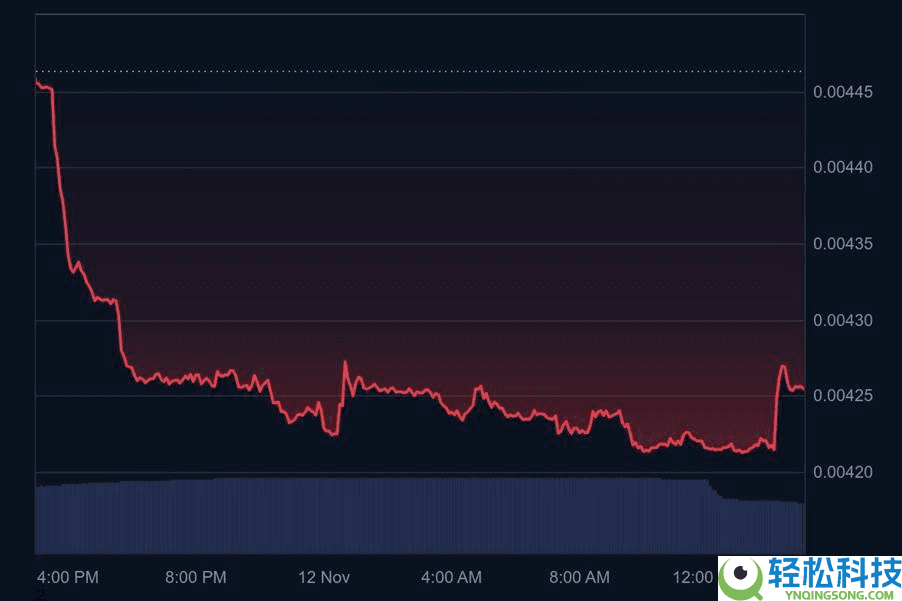Screen dimensions: 902x601
Task: Click the price spike peak near 12 Nov
Action: coord(345,362)
